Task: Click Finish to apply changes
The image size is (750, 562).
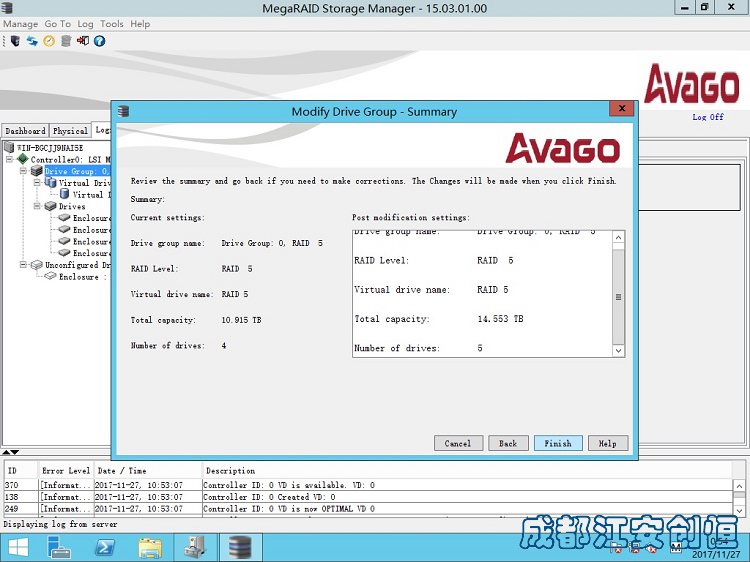Action: tap(558, 443)
